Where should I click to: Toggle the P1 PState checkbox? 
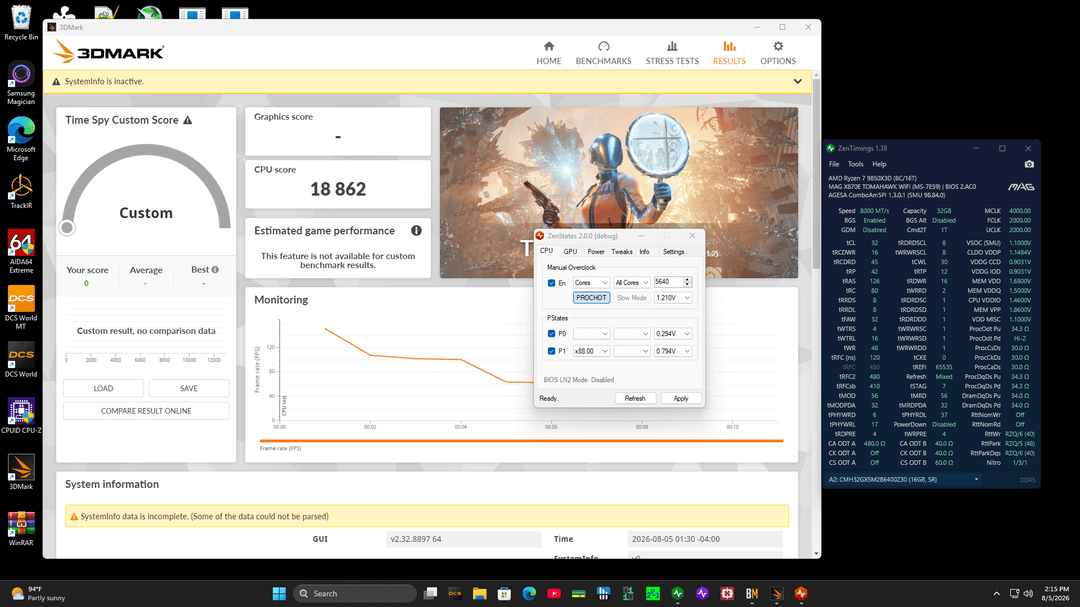tap(551, 351)
